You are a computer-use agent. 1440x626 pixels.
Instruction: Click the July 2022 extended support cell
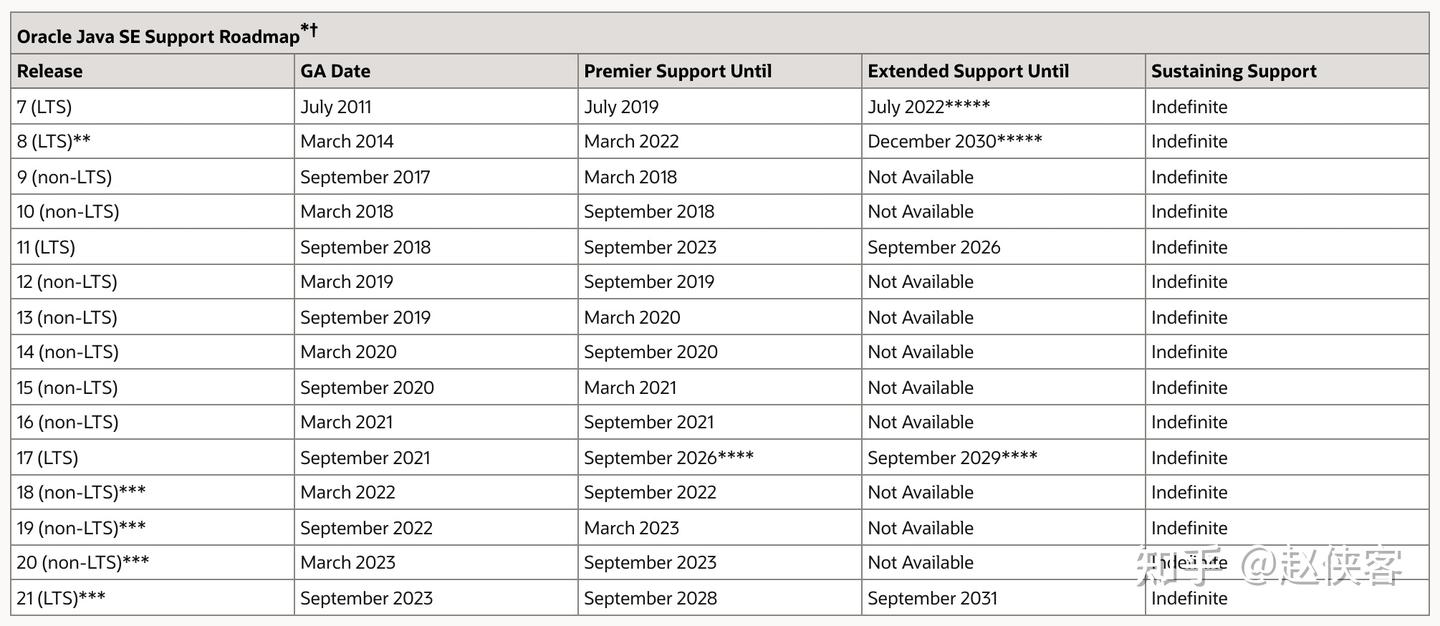tap(928, 107)
